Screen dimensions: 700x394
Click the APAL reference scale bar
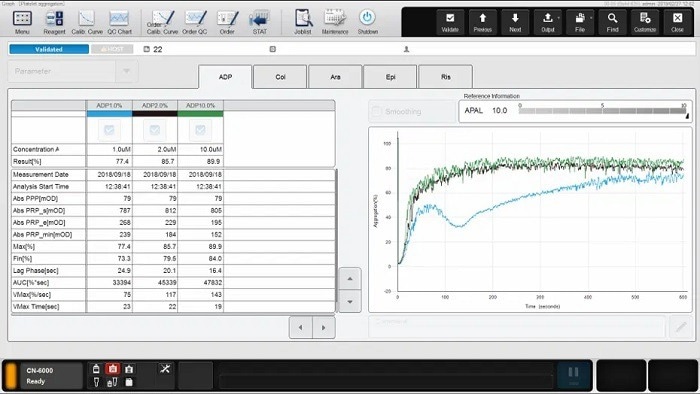[x=602, y=111]
